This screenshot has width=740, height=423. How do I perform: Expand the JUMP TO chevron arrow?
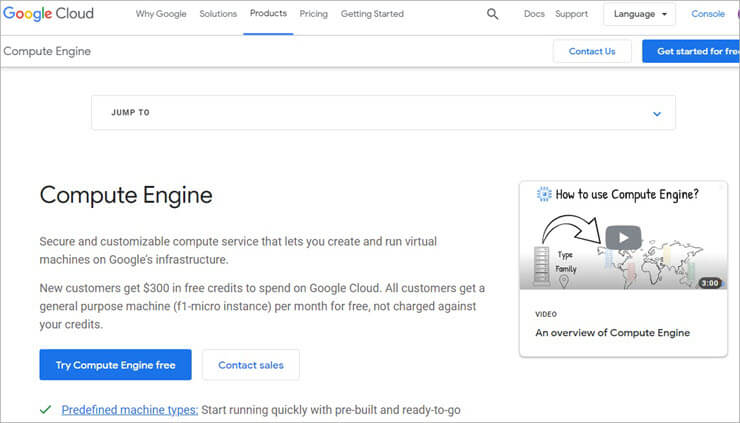click(x=657, y=113)
